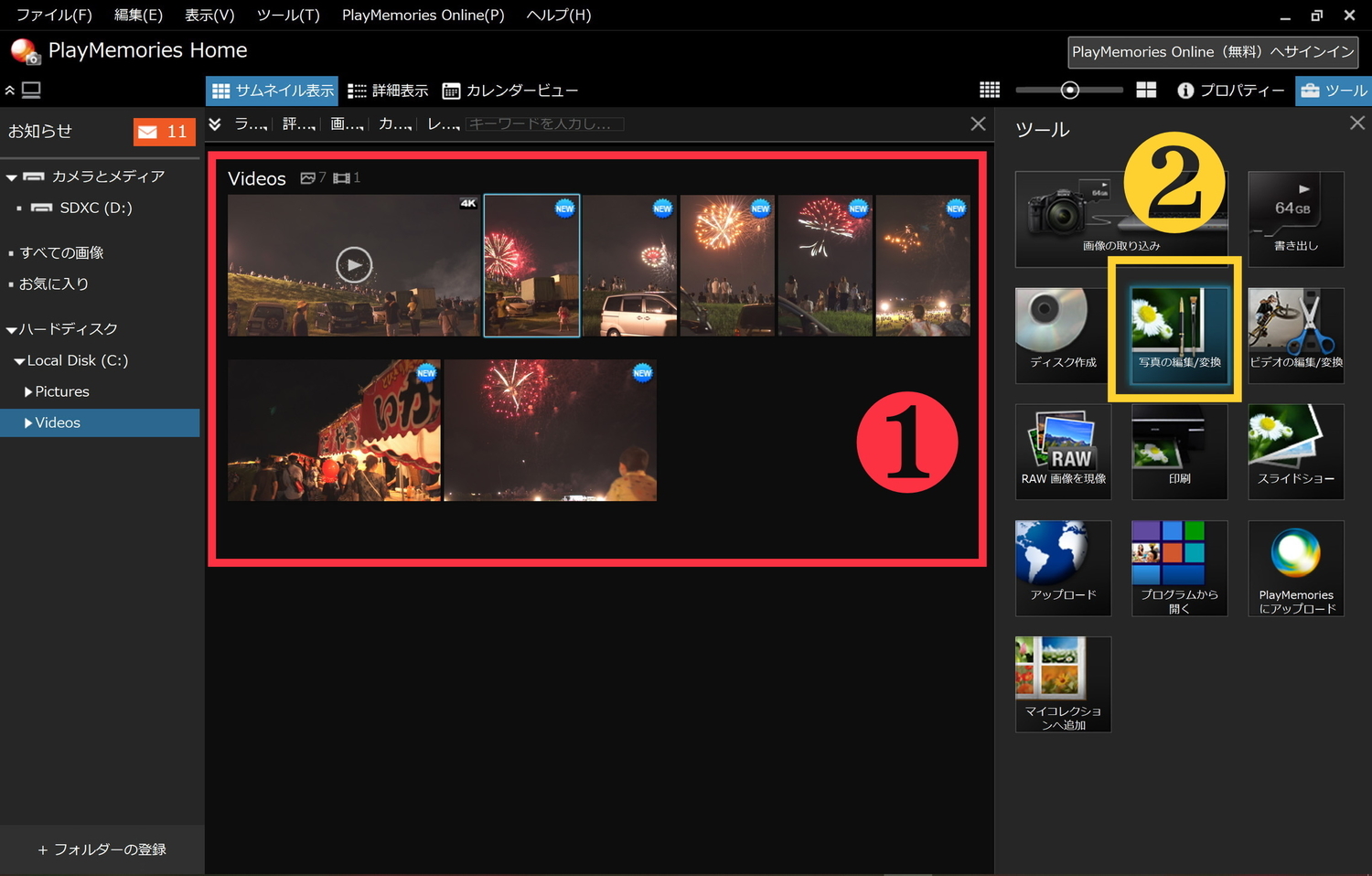Select the orange firework burst thumbnail
Screen dimensions: 1372x876
coord(727,265)
